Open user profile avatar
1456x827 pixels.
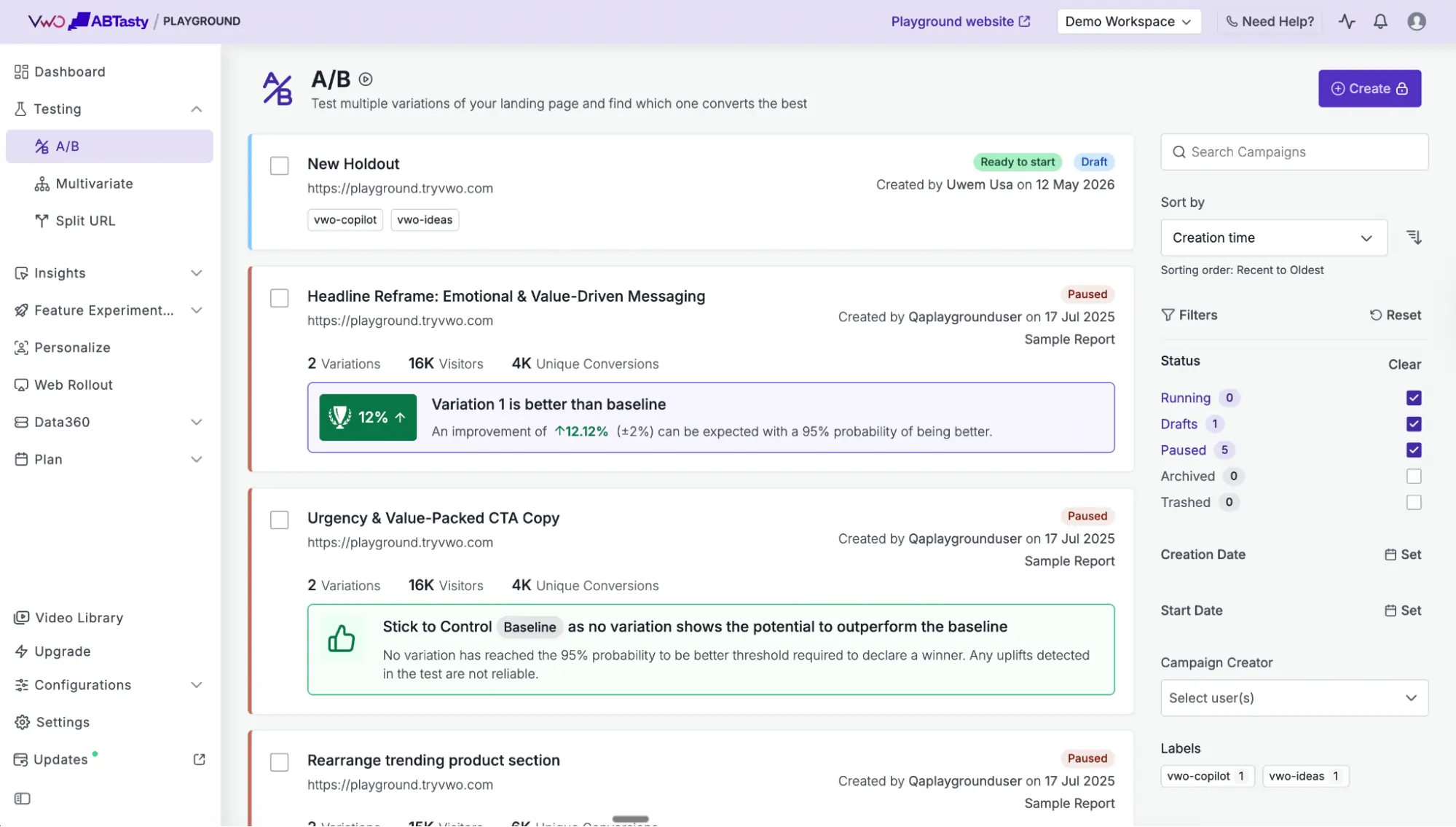[x=1417, y=21]
